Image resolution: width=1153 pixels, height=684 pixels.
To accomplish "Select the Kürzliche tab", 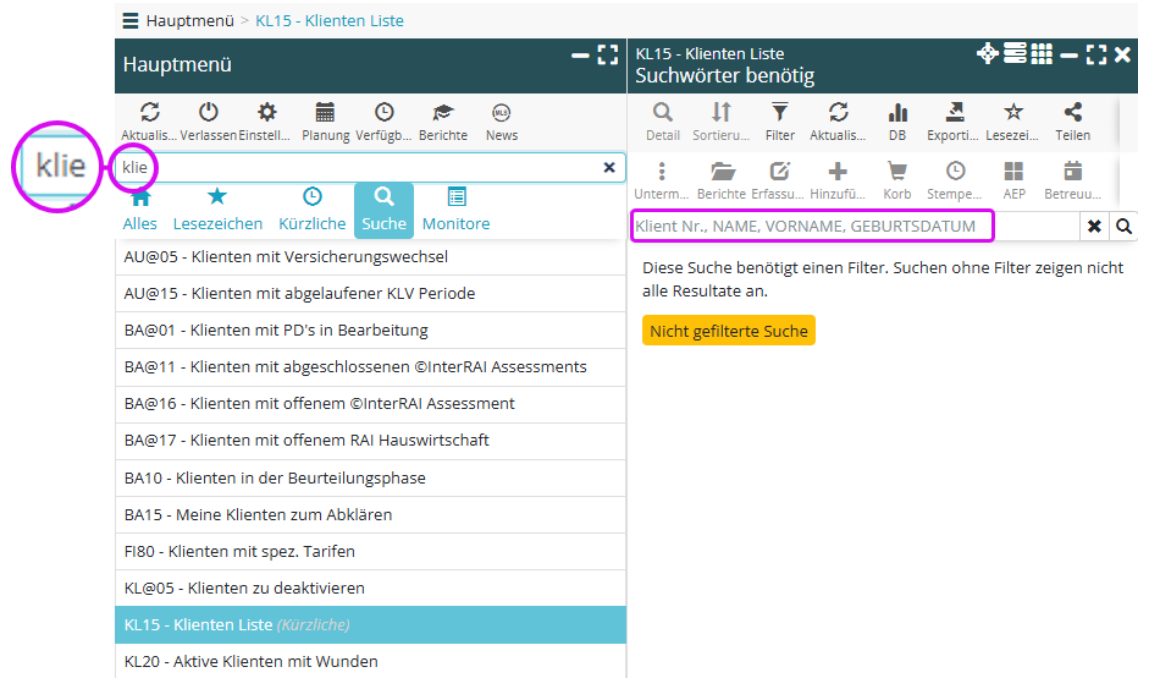I will [312, 209].
